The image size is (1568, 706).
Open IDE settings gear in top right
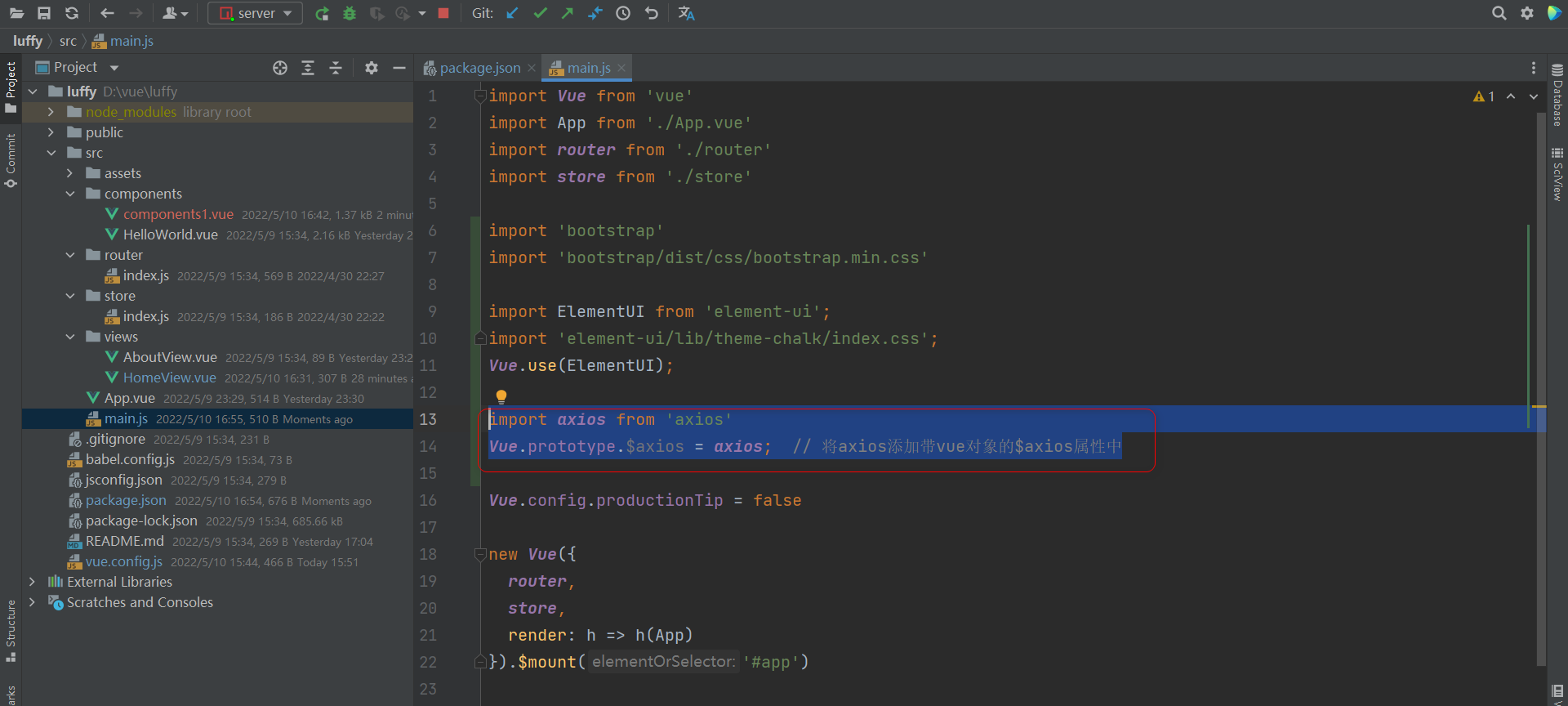[1526, 13]
